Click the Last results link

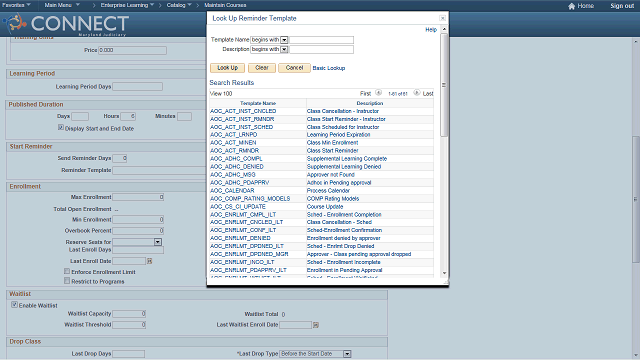428,93
